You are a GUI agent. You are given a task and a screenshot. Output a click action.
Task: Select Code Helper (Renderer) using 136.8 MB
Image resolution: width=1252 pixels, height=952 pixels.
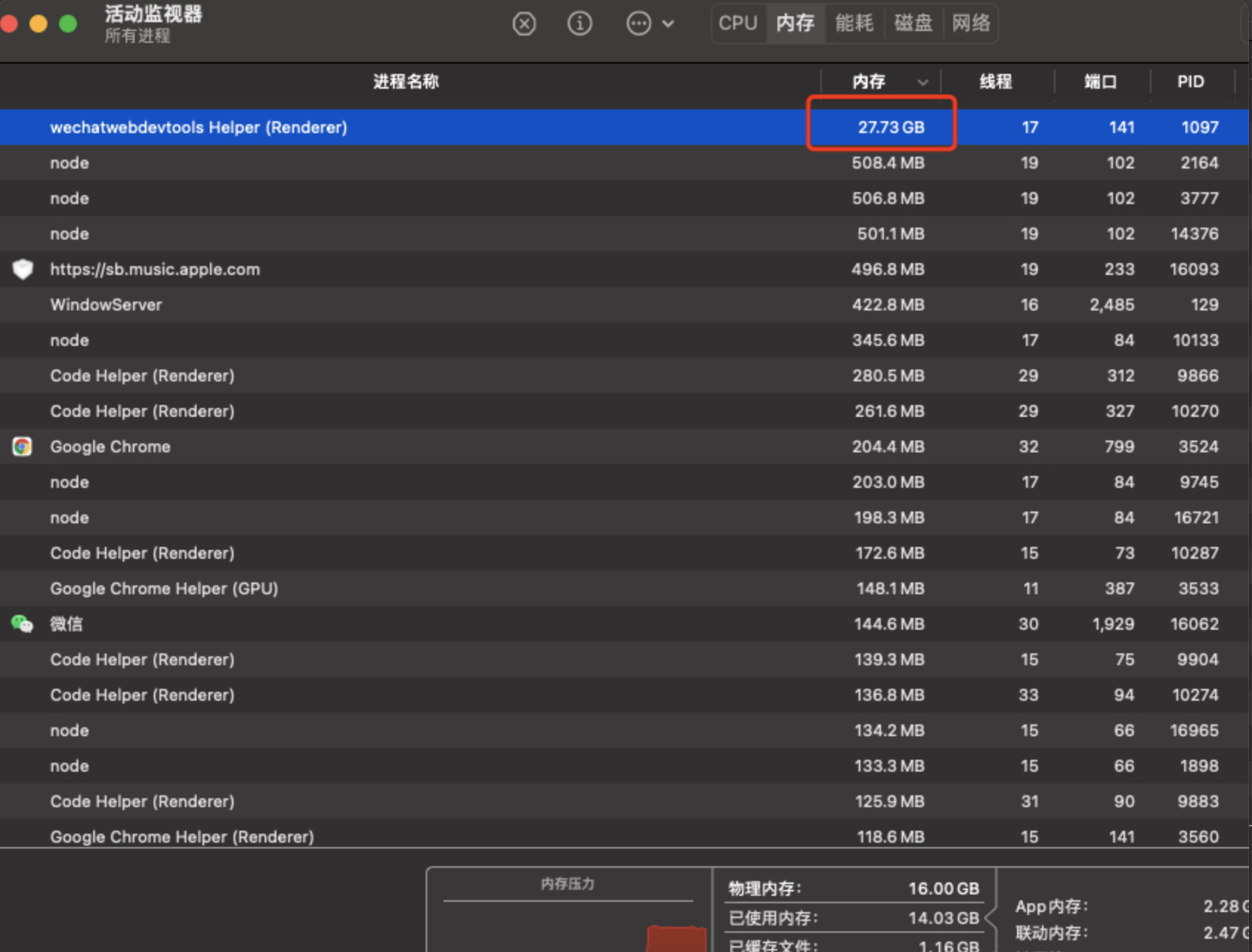[x=625, y=695]
